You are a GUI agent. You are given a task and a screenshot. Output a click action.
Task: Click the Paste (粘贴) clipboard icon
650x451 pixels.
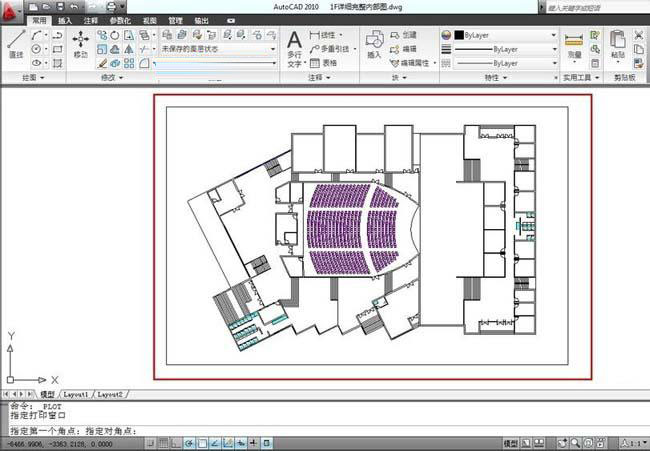click(618, 44)
